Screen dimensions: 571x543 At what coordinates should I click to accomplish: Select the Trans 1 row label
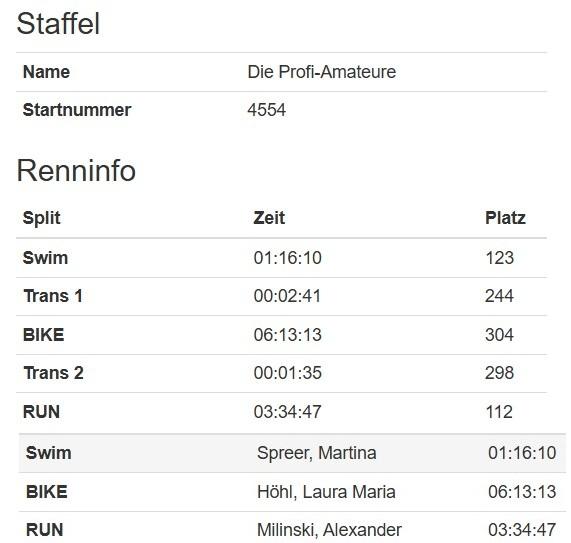[53, 296]
